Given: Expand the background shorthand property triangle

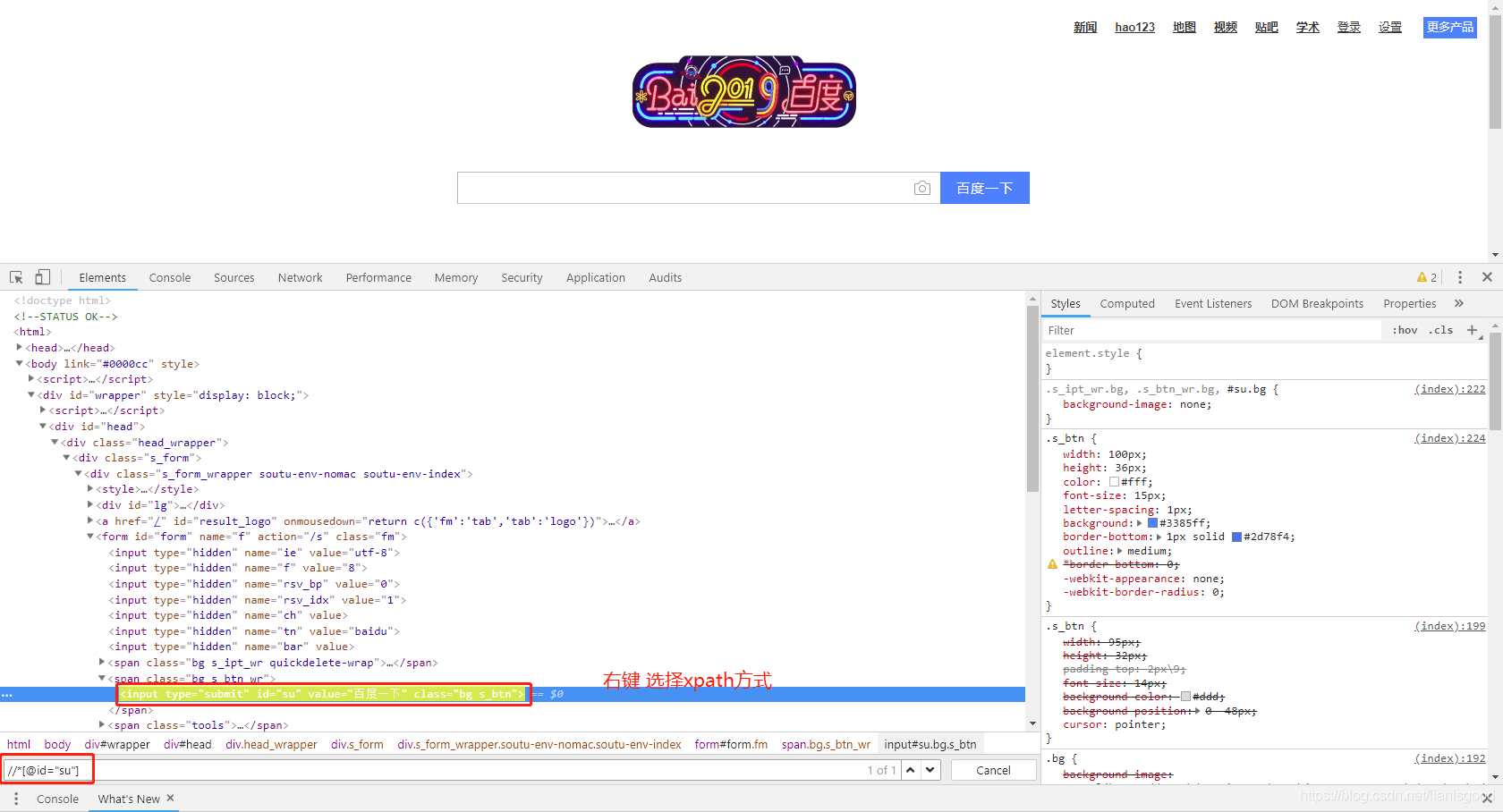Looking at the screenshot, I should [x=1139, y=523].
